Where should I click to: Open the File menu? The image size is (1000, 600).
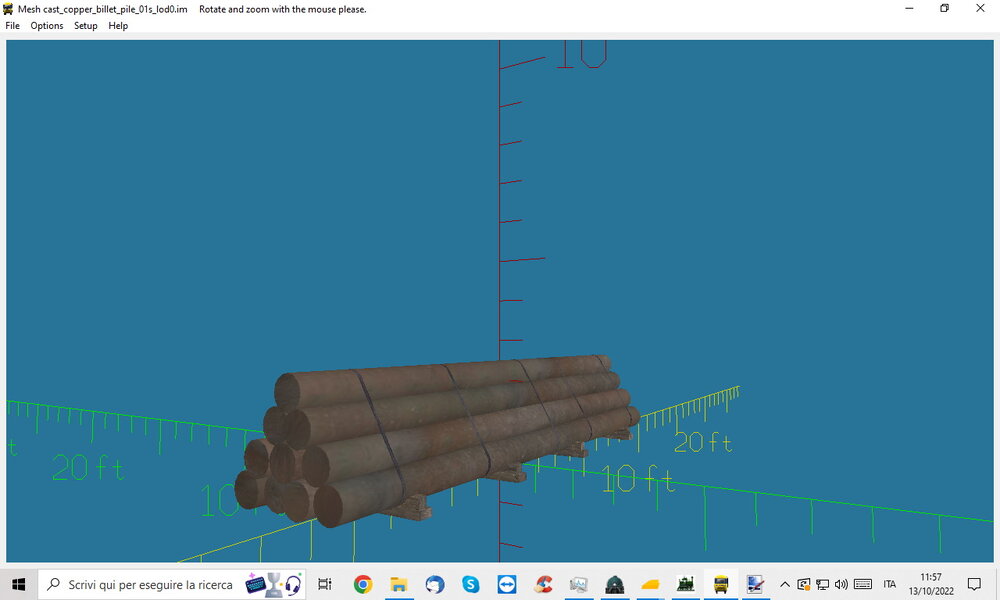tap(12, 26)
